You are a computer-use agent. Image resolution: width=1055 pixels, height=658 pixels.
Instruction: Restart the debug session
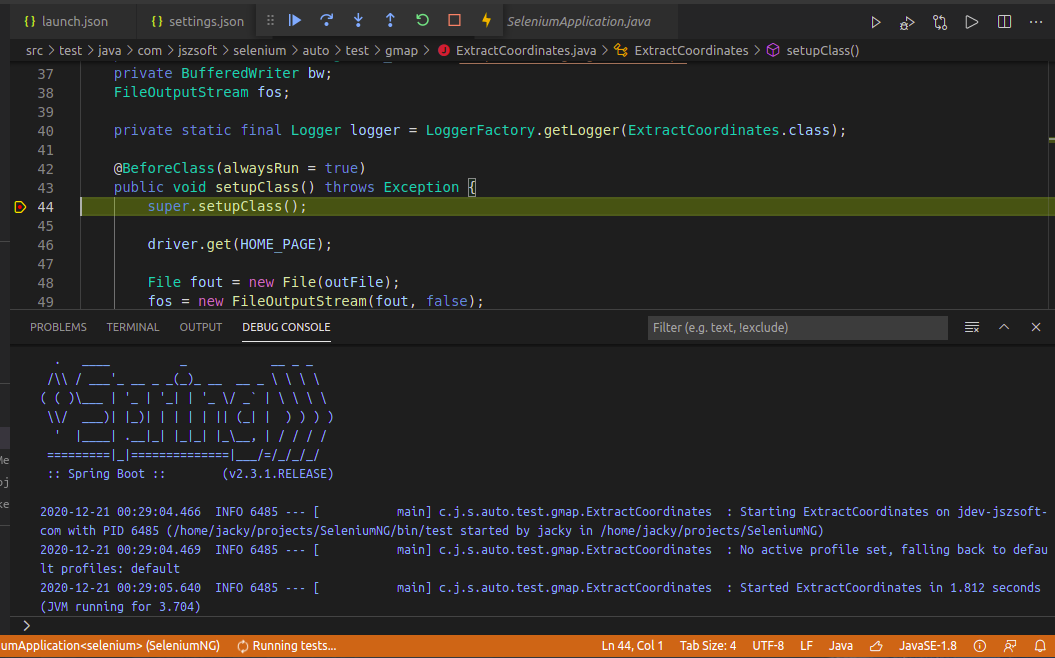click(423, 21)
